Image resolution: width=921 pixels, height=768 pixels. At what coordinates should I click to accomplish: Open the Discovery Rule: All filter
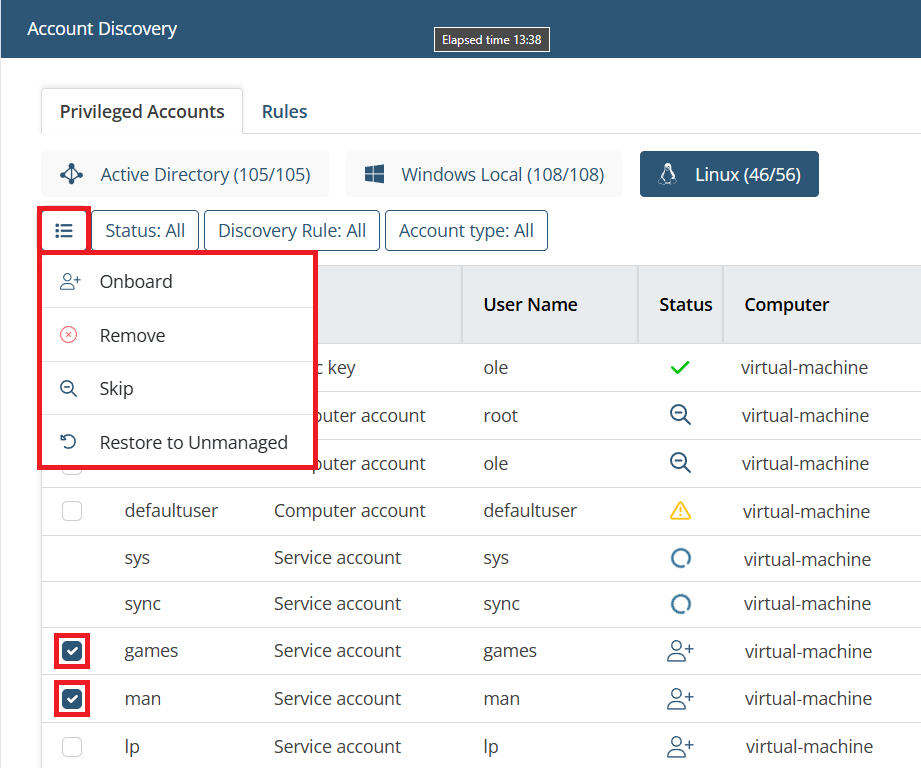coord(292,231)
